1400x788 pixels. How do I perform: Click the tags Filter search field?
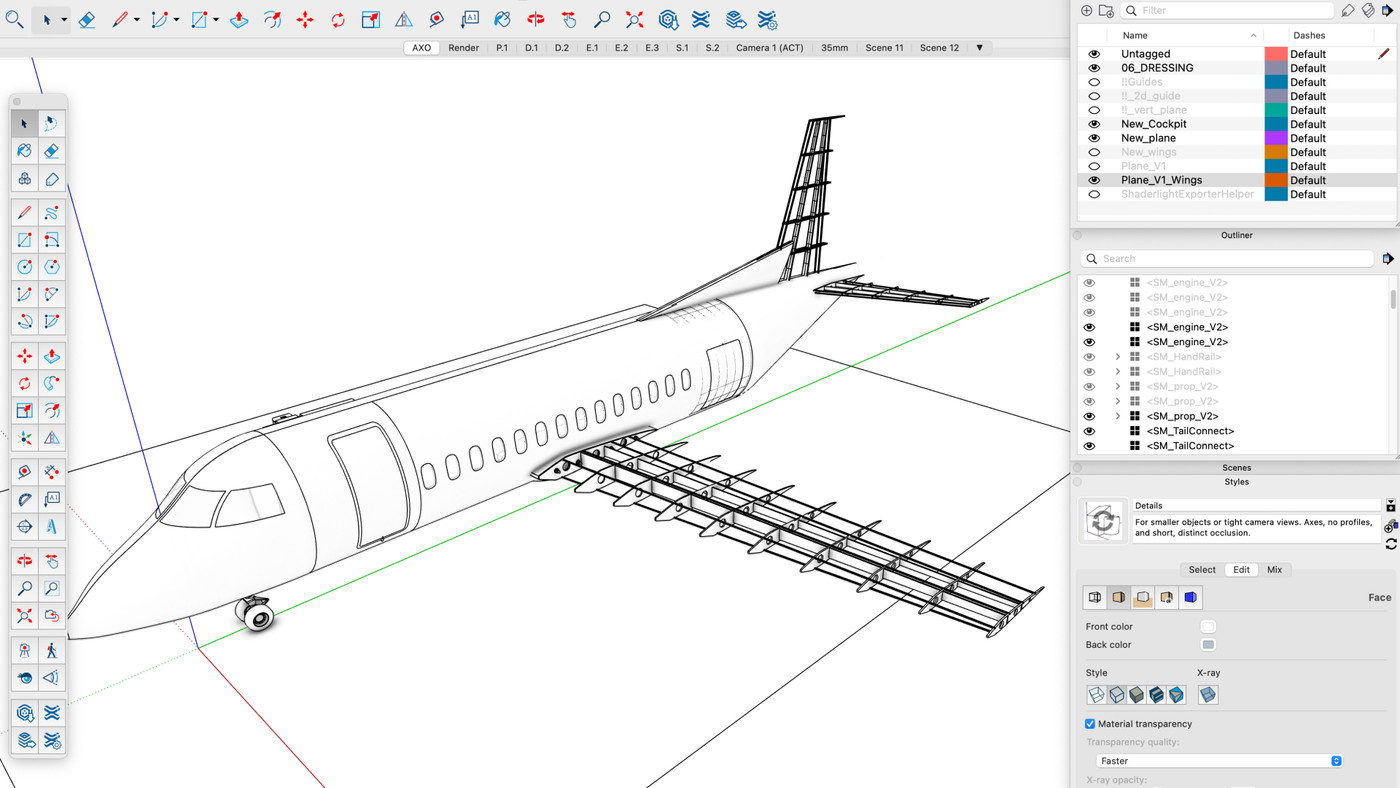coord(1227,10)
